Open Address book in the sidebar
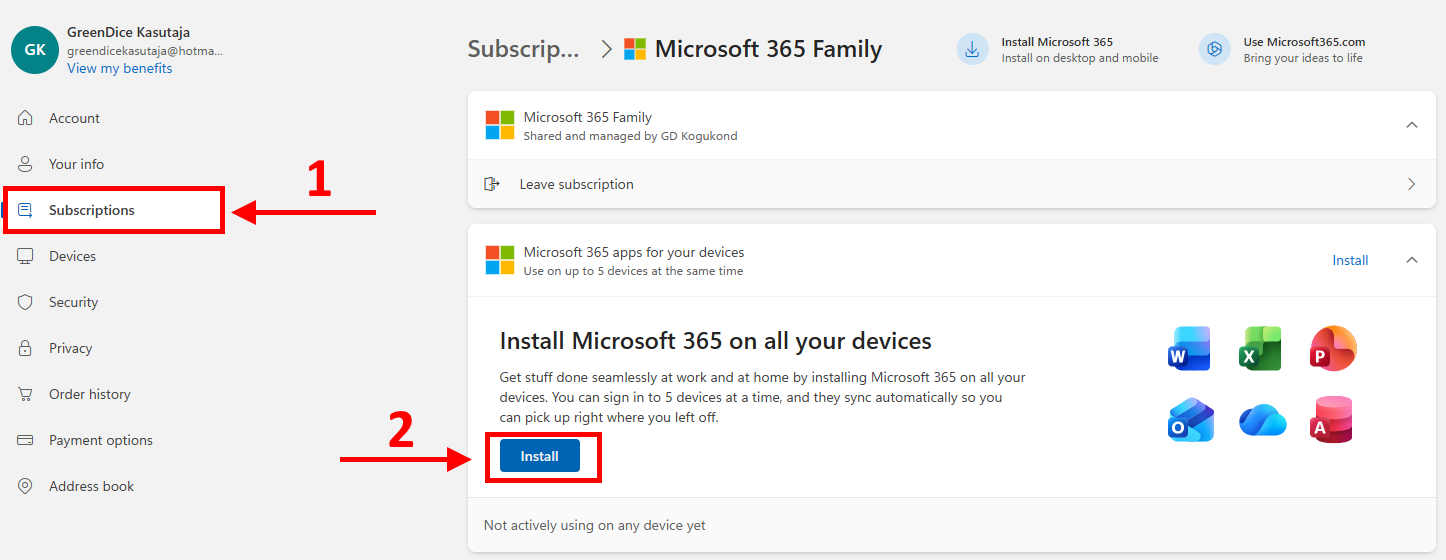 [x=91, y=486]
